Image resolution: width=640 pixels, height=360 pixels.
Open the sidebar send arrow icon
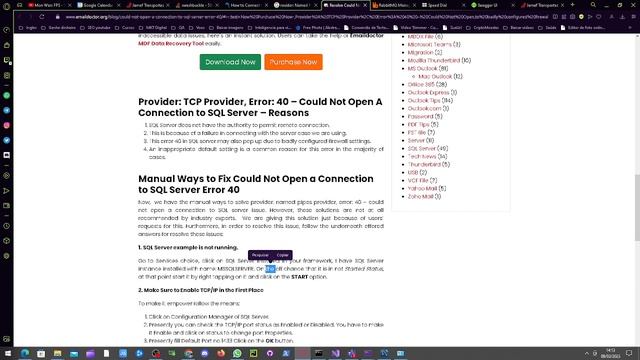tap(7, 191)
